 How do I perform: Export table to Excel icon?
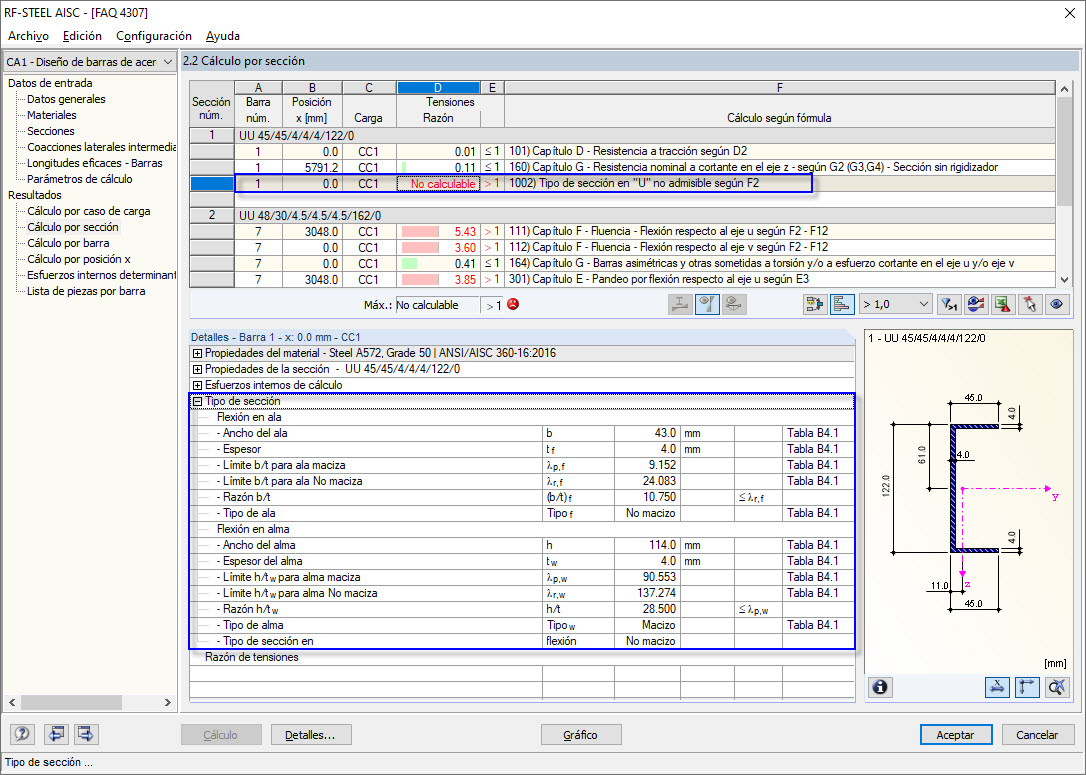coord(1002,305)
